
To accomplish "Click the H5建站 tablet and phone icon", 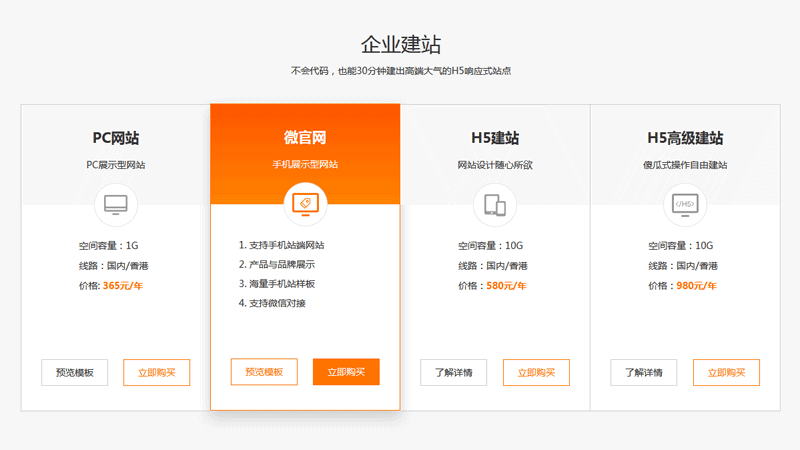I will click(x=495, y=204).
